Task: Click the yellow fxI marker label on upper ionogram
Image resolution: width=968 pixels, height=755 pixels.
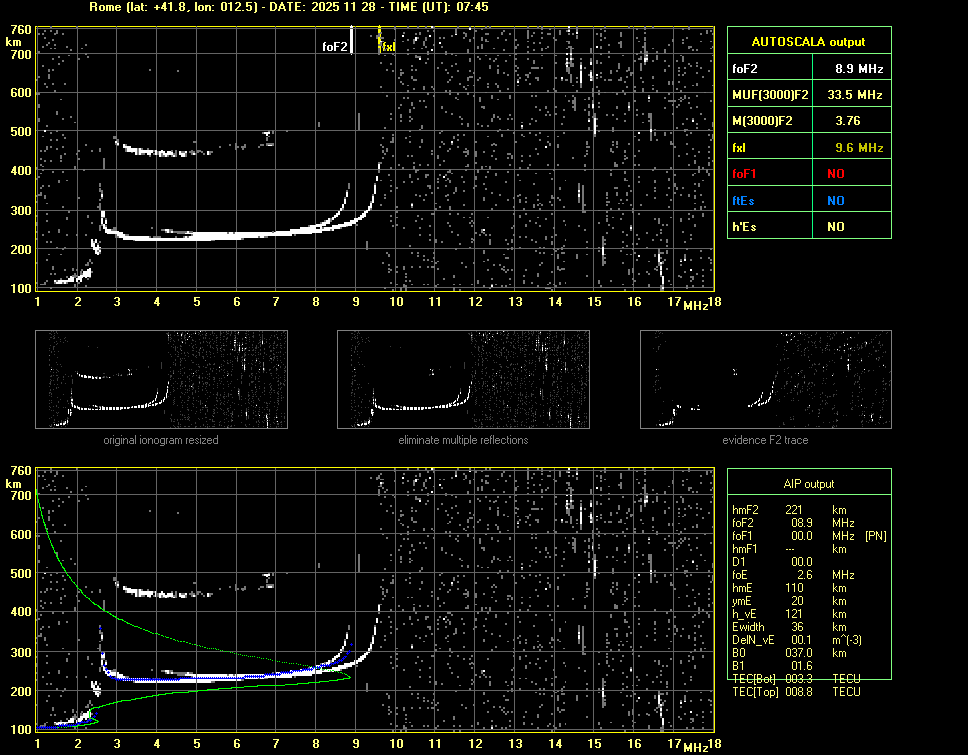Action: coord(389,46)
